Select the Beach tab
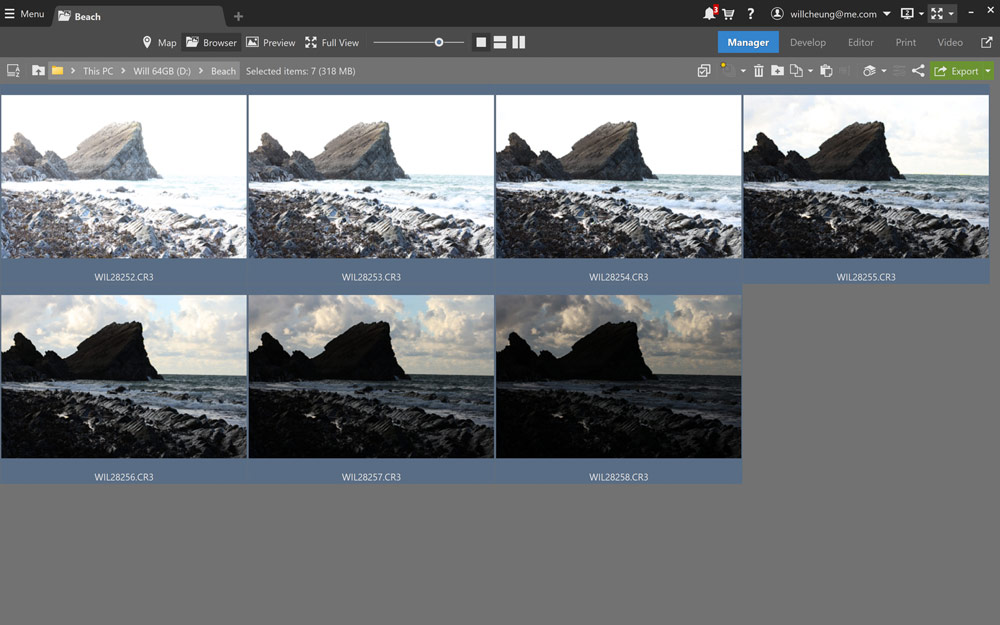 (x=138, y=16)
